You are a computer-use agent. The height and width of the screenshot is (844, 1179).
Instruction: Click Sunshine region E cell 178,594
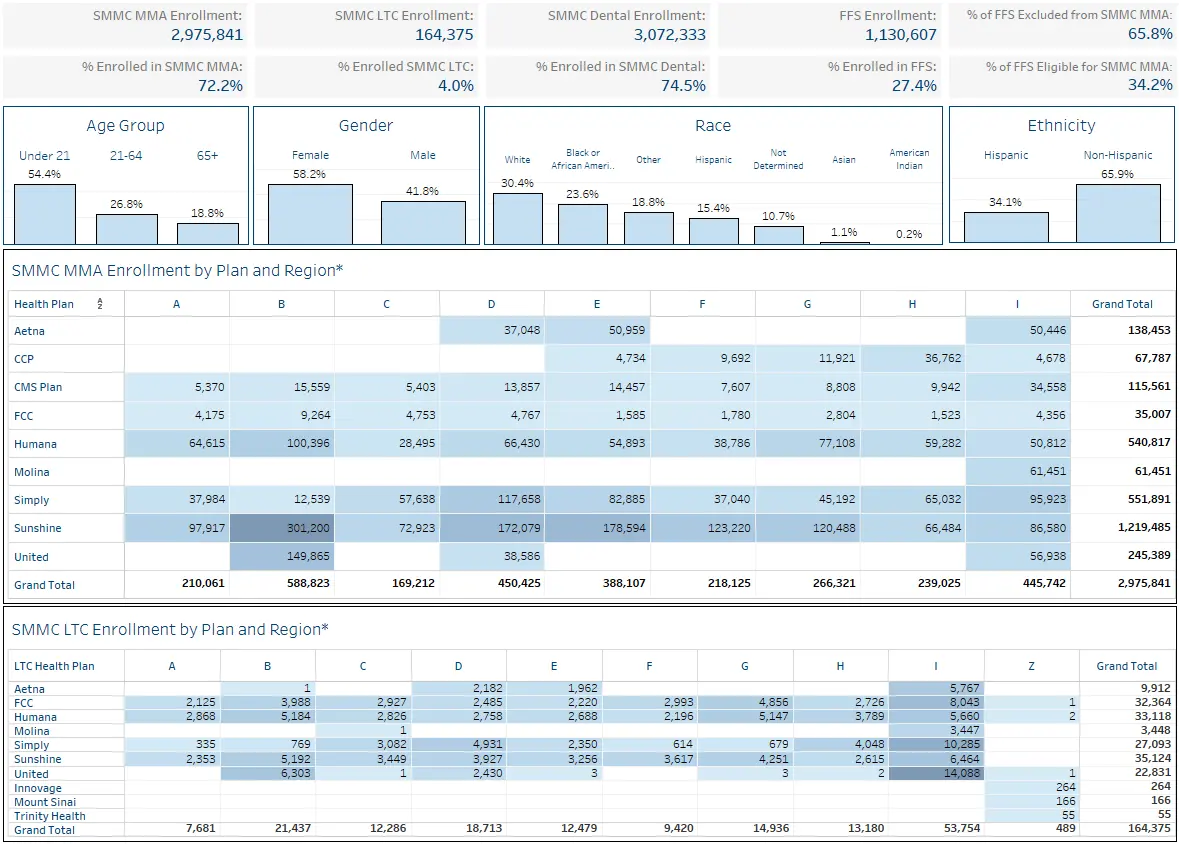pos(597,528)
